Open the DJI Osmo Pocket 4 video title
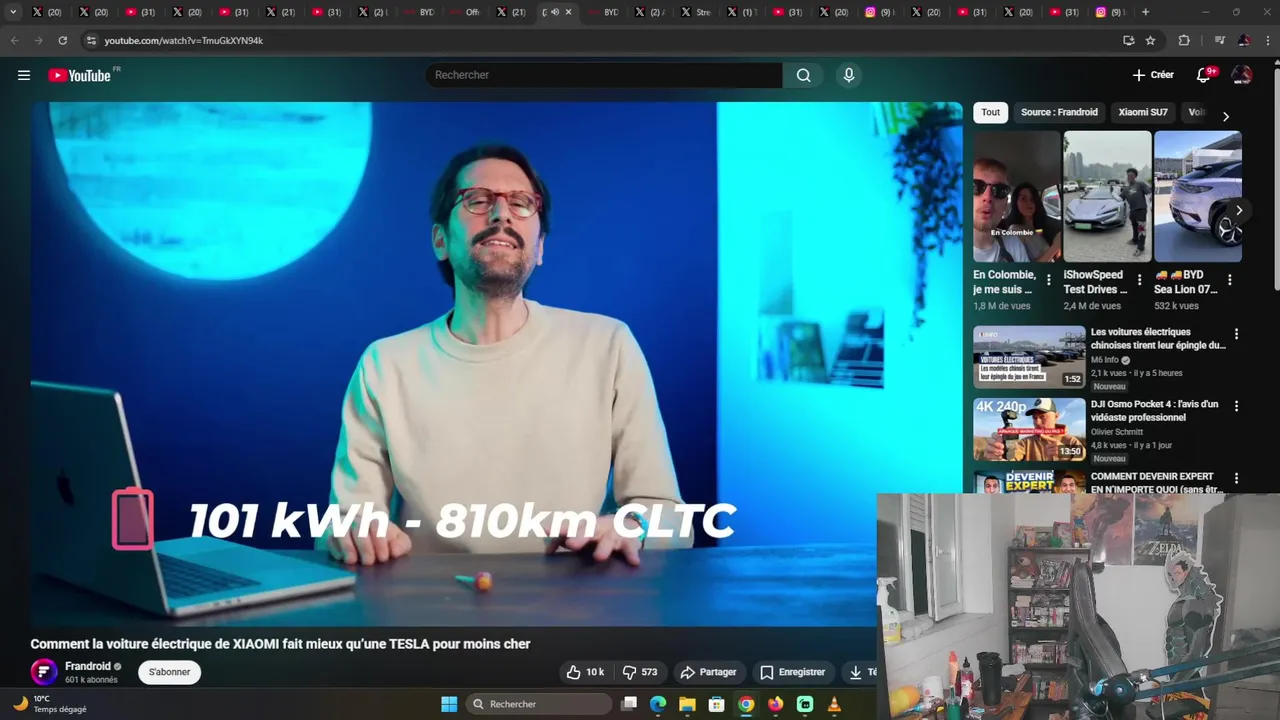This screenshot has width=1280, height=720. click(1154, 410)
